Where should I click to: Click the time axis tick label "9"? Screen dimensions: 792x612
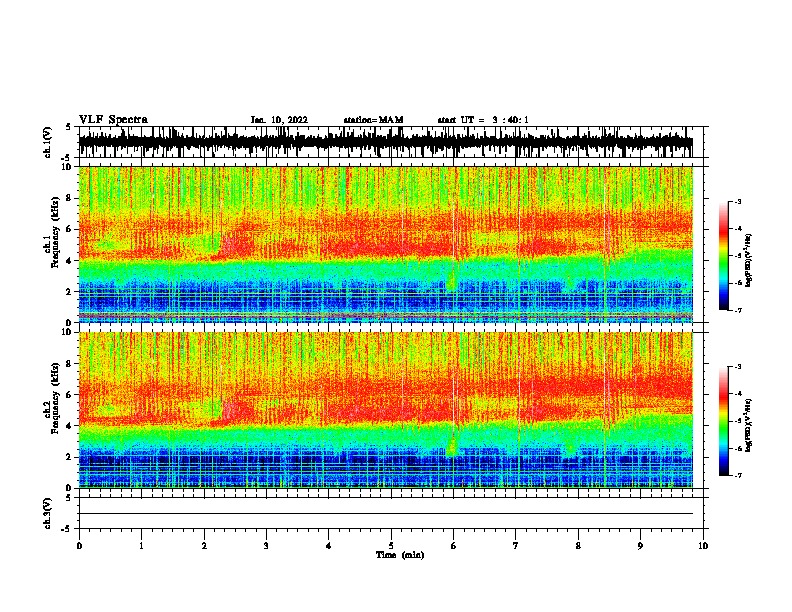coord(640,546)
